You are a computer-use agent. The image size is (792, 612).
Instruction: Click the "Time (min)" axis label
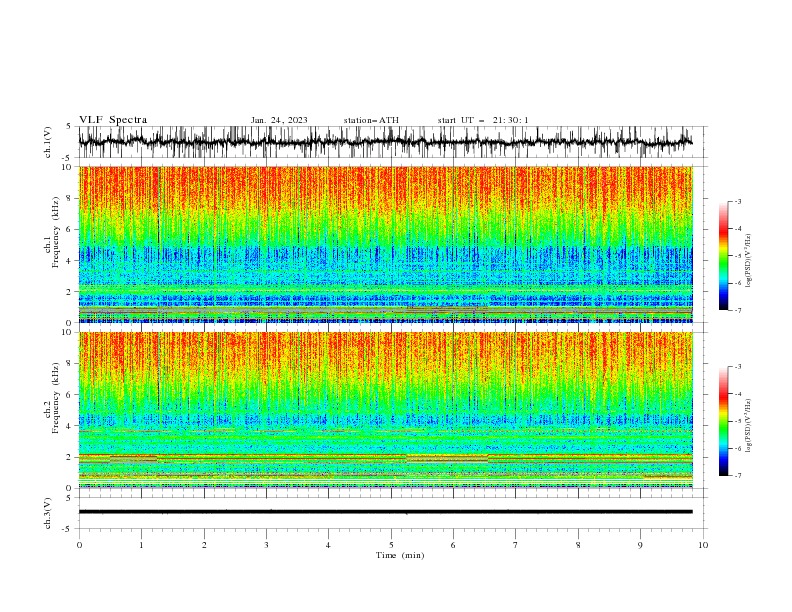tap(400, 555)
